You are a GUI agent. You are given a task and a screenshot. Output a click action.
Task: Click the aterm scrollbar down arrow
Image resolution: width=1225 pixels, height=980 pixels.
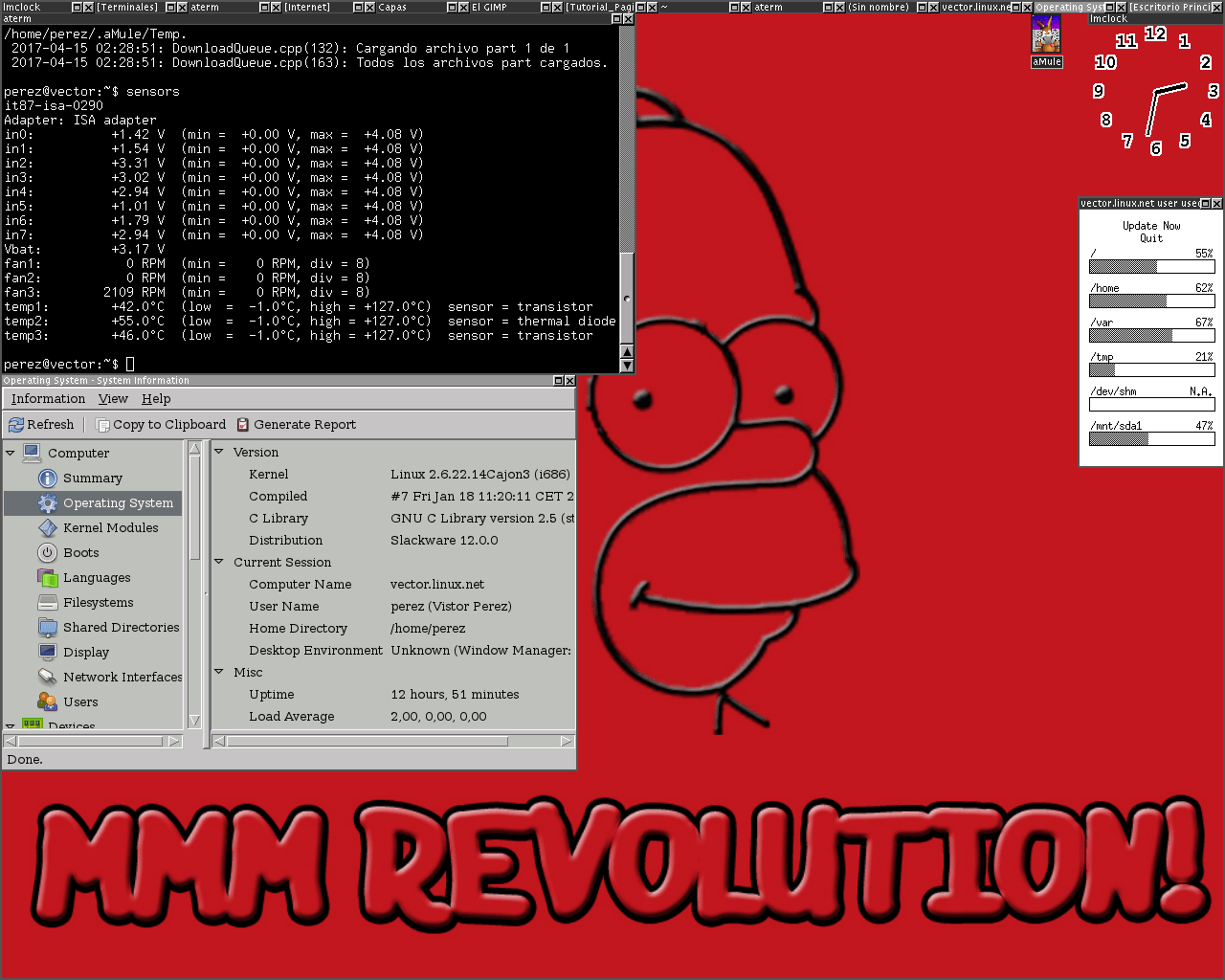[x=627, y=366]
